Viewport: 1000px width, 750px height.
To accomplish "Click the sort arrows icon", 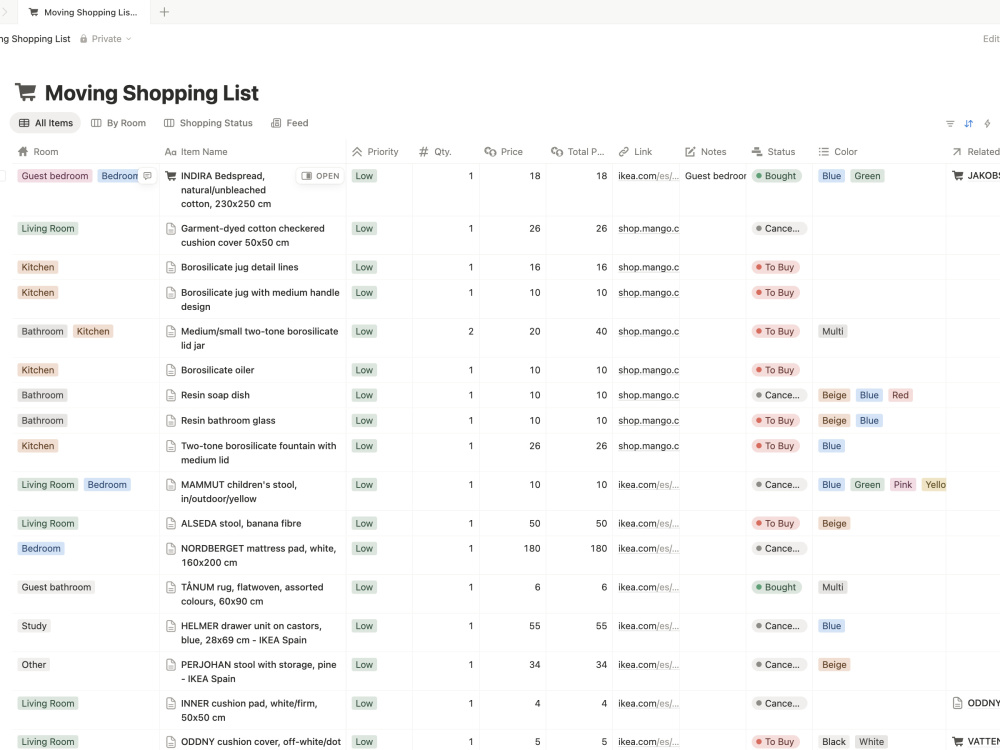I will [968, 124].
